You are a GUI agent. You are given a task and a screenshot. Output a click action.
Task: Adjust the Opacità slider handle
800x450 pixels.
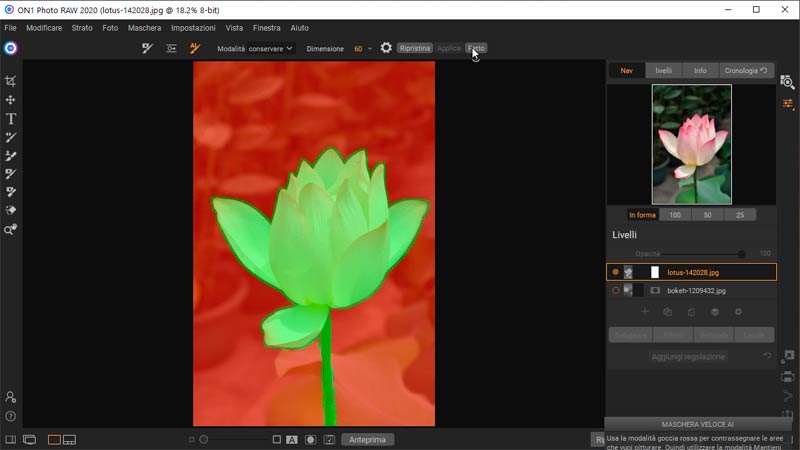(x=741, y=254)
